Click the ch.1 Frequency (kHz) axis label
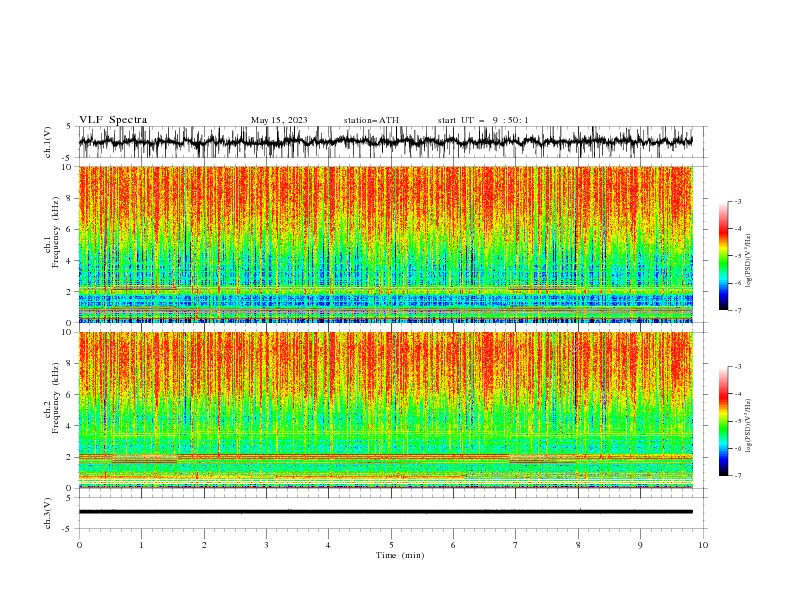 [53, 234]
